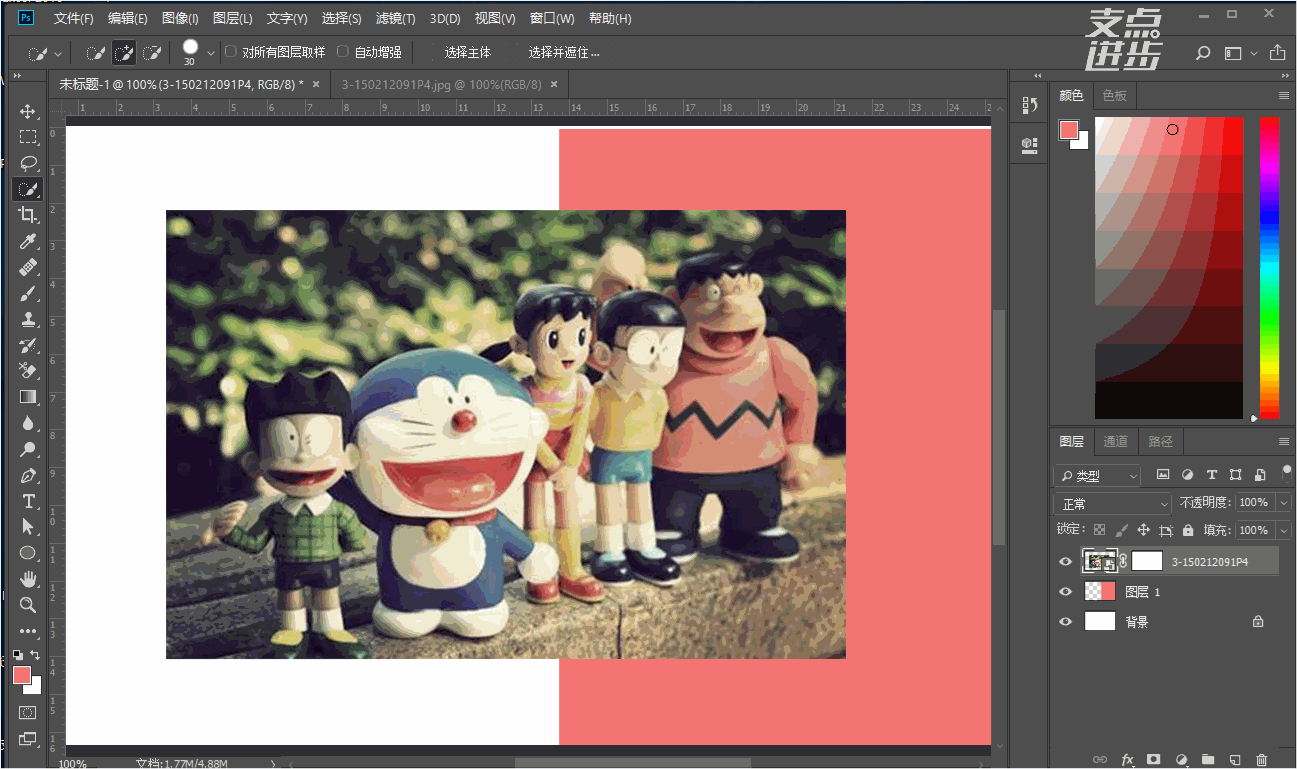Screen dimensions: 1297x769
Task: Select the Pen tool
Action: [x=28, y=475]
